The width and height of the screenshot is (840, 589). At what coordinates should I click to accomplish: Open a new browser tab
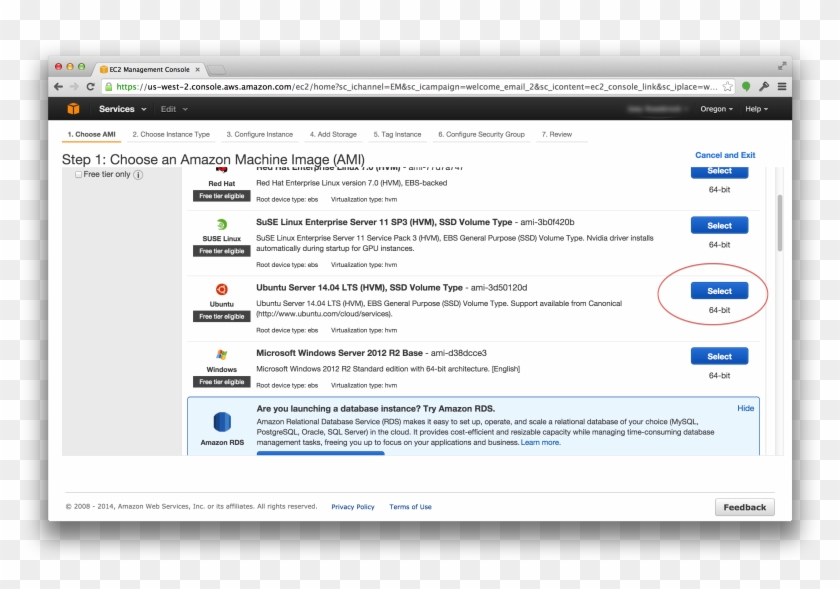point(216,70)
